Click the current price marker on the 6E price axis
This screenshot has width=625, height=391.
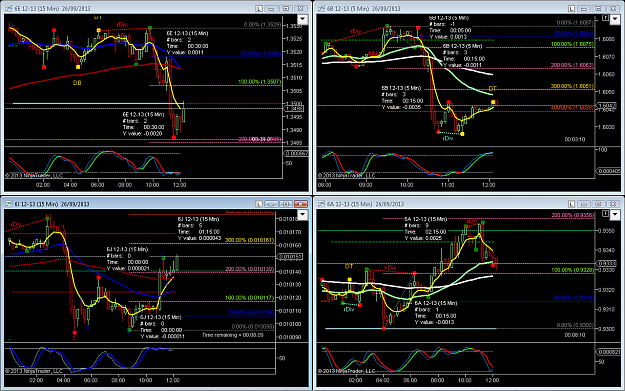tap(294, 108)
